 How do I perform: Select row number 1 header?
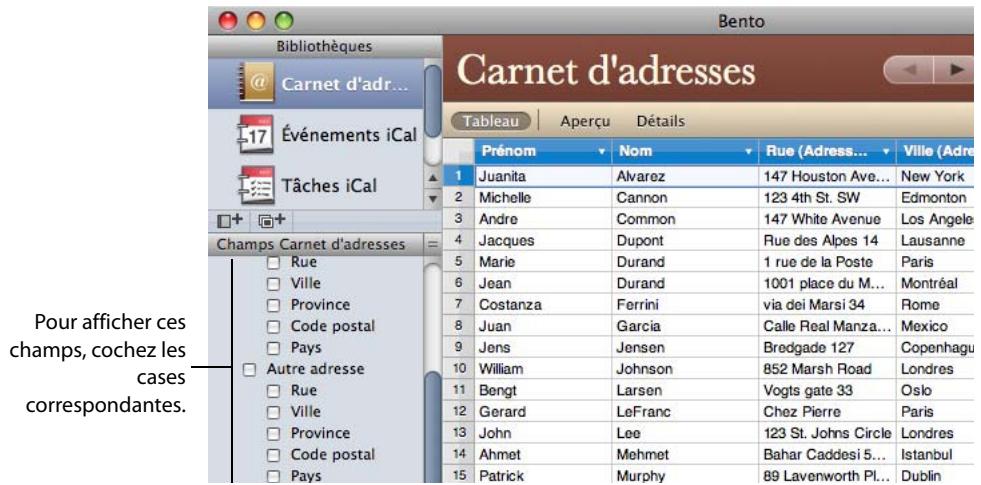(x=459, y=176)
